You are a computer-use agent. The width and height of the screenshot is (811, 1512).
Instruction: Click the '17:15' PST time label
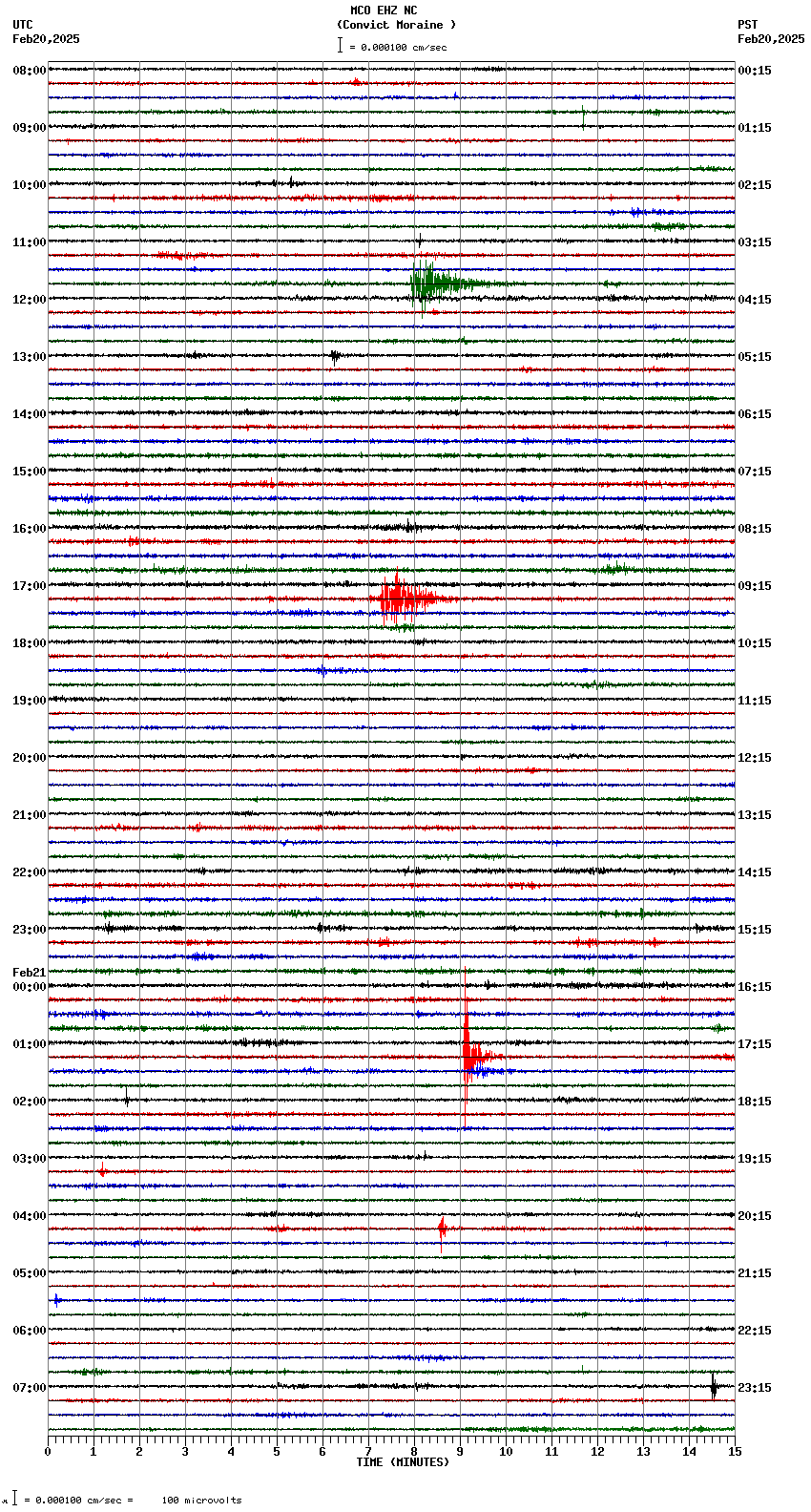[755, 1044]
